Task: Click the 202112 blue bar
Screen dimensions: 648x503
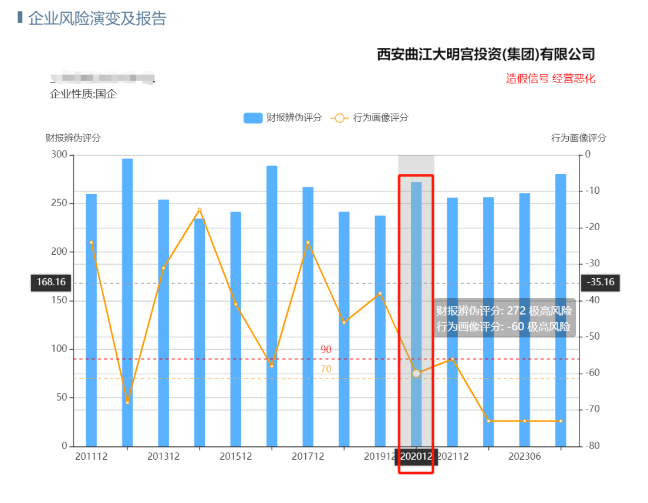Action: (453, 322)
